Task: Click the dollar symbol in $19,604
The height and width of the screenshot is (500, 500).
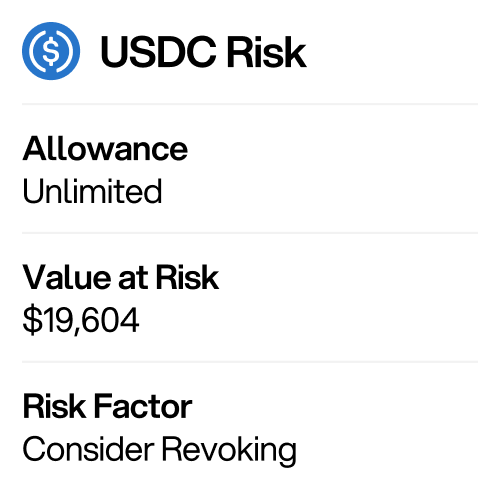Action: point(33,320)
